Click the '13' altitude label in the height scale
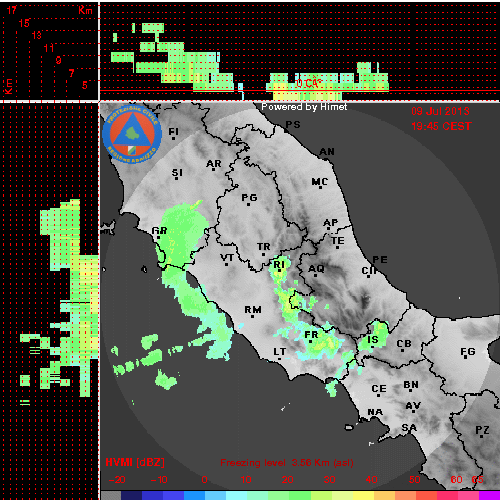 36,35
